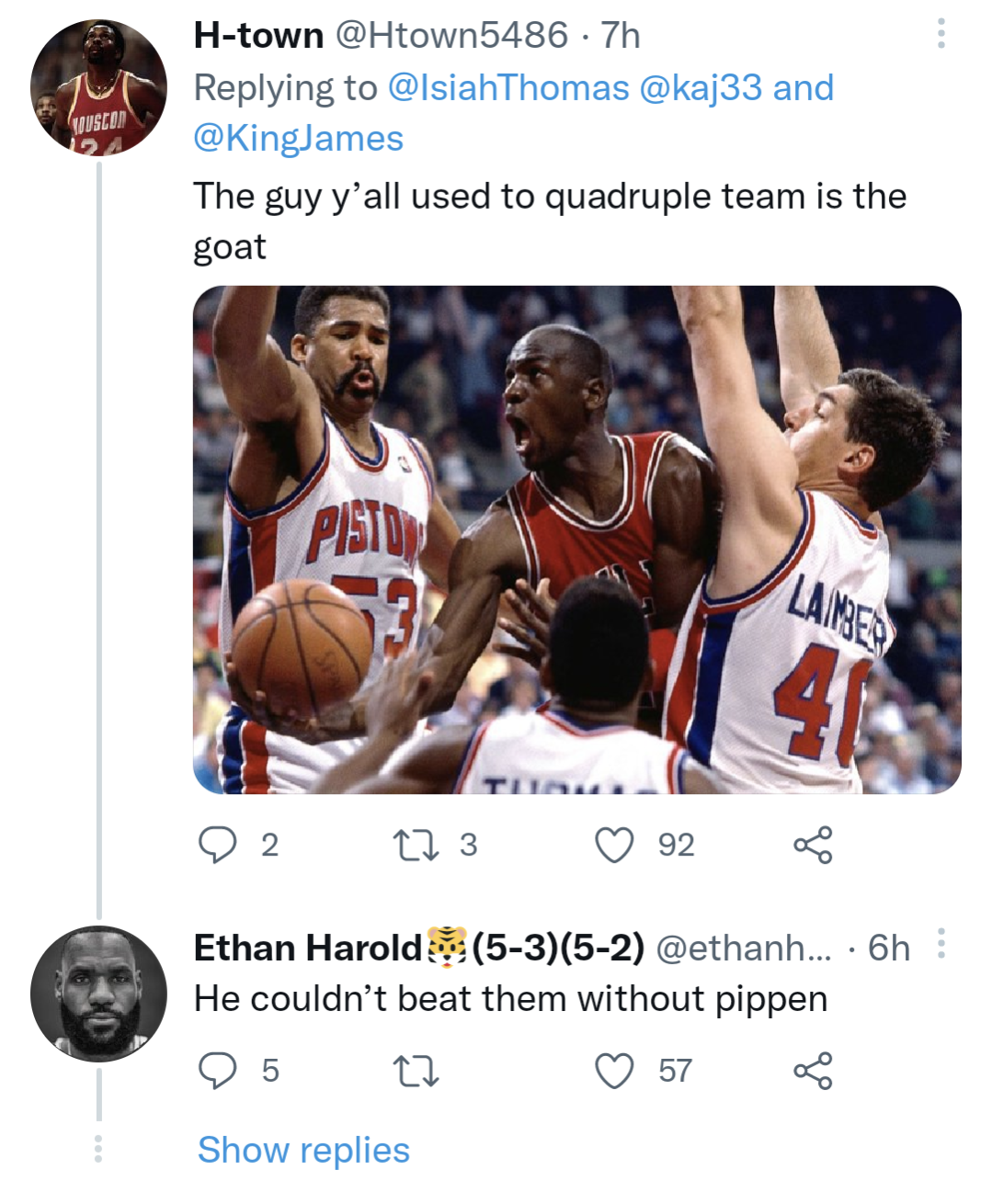Viewport: 992px width, 1204px height.
Task: Open @KingJames mentioned profile
Action: pyautogui.click(x=296, y=139)
